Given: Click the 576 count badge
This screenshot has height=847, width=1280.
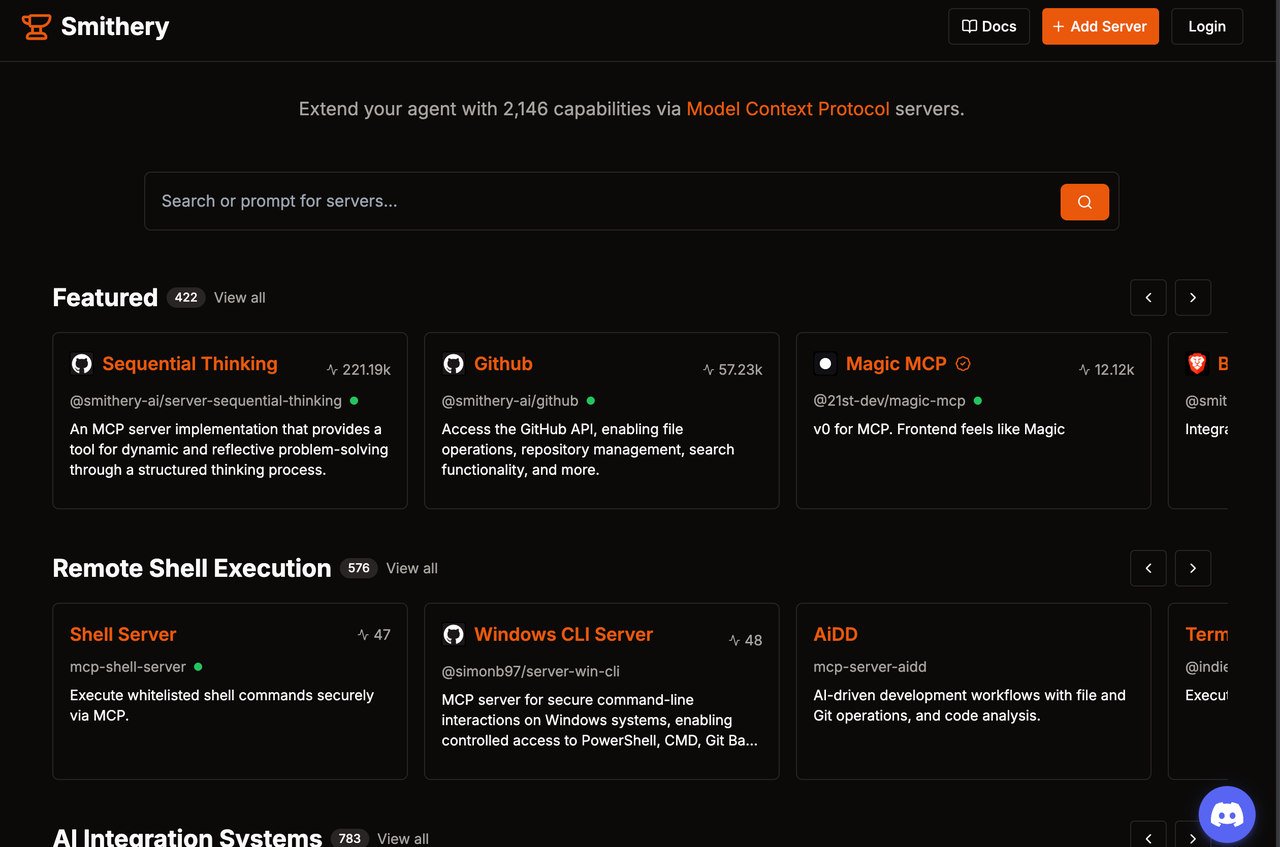Looking at the screenshot, I should [x=359, y=568].
